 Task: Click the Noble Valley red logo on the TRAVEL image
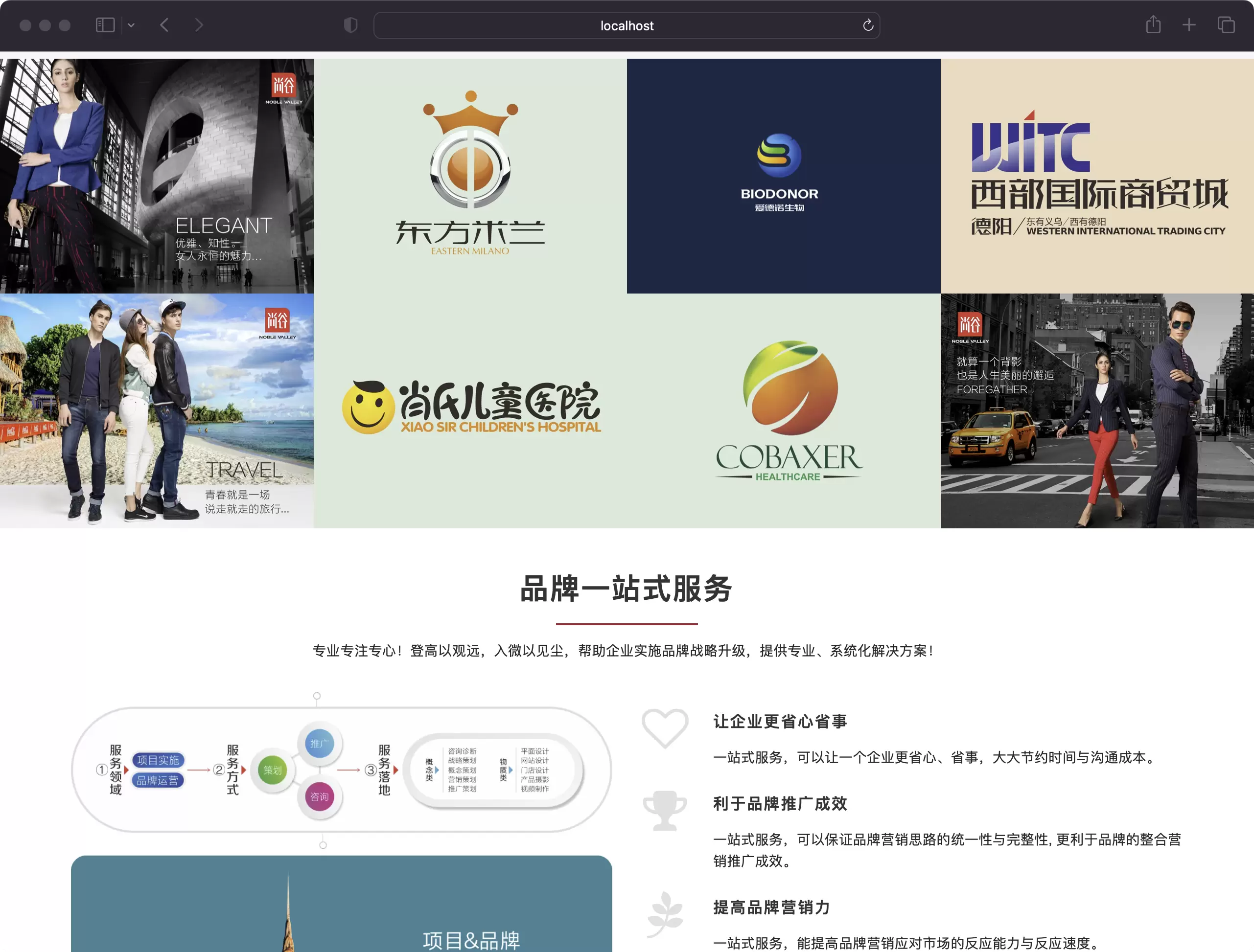coord(278,323)
